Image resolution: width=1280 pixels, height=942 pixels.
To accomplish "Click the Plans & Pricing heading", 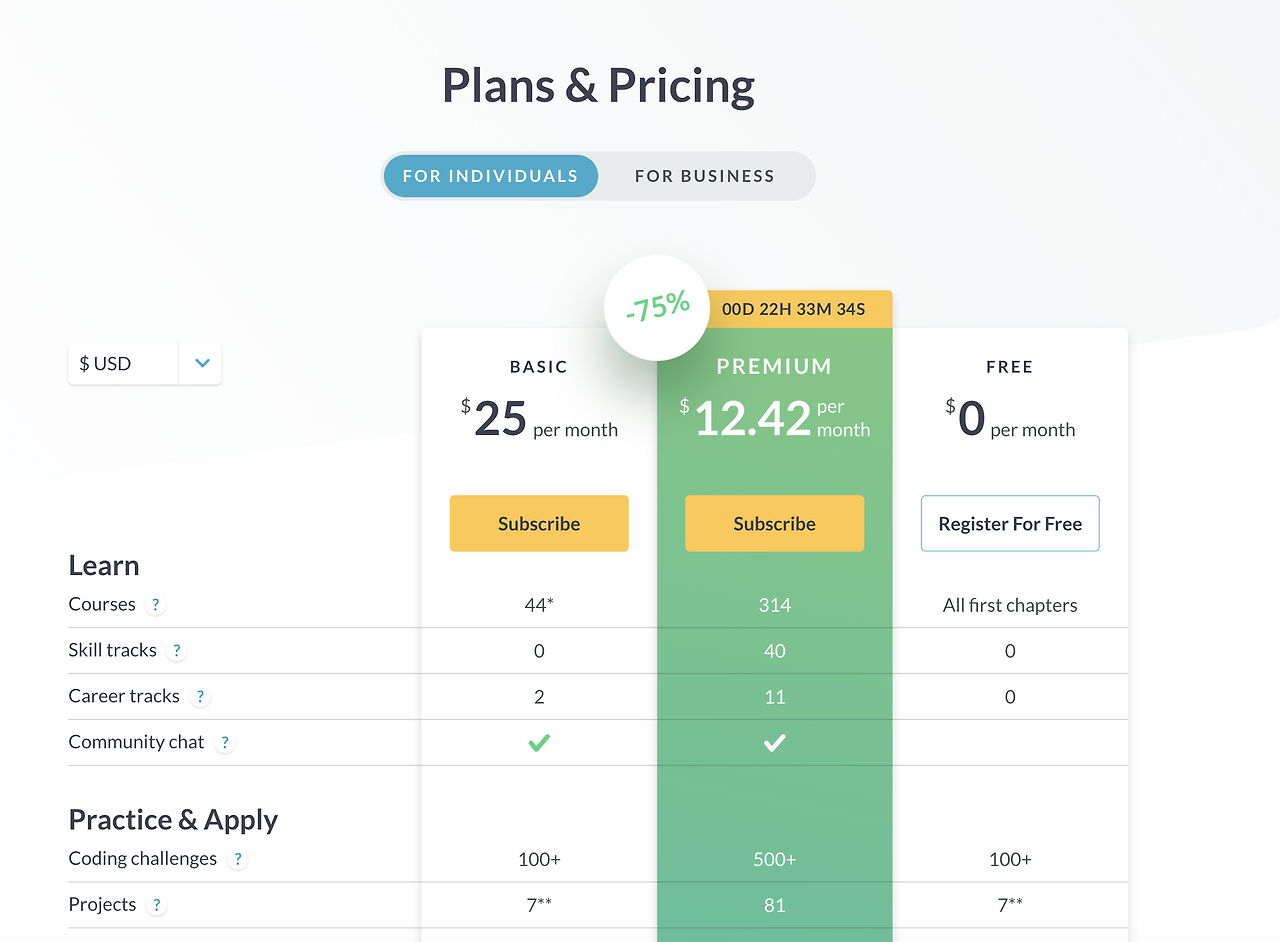I will pyautogui.click(x=598, y=86).
